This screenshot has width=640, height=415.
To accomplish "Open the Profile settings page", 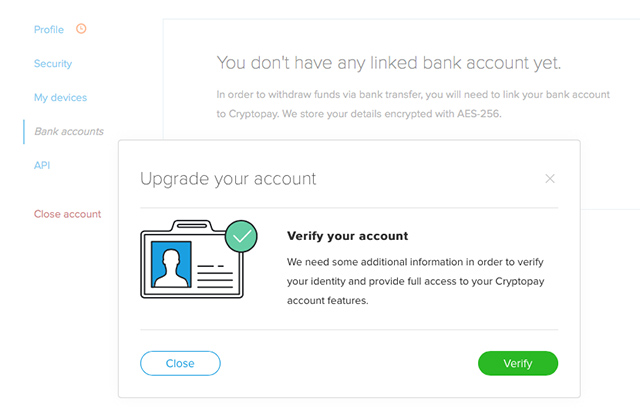I will [x=49, y=30].
